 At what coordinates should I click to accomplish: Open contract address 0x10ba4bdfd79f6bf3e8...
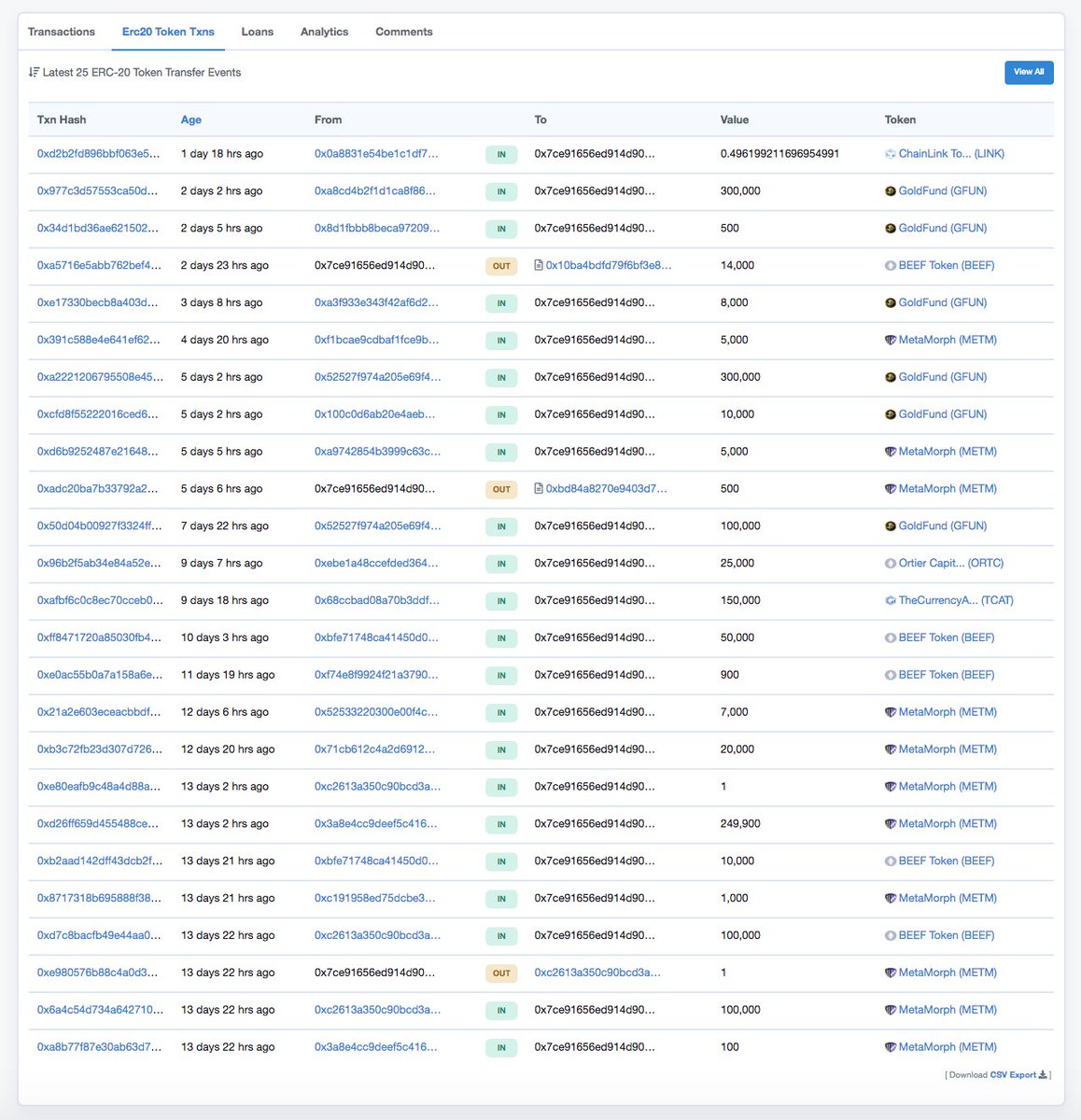click(609, 265)
